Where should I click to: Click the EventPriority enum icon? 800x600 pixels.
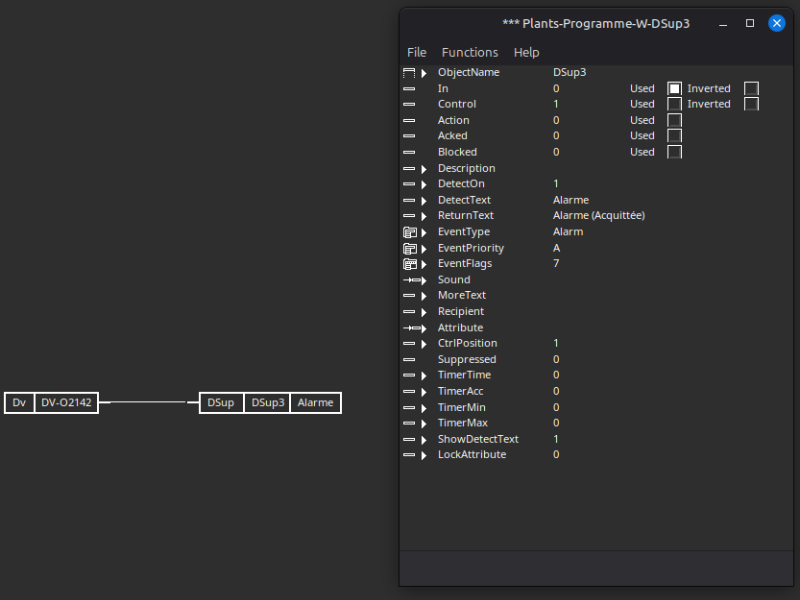tap(409, 248)
